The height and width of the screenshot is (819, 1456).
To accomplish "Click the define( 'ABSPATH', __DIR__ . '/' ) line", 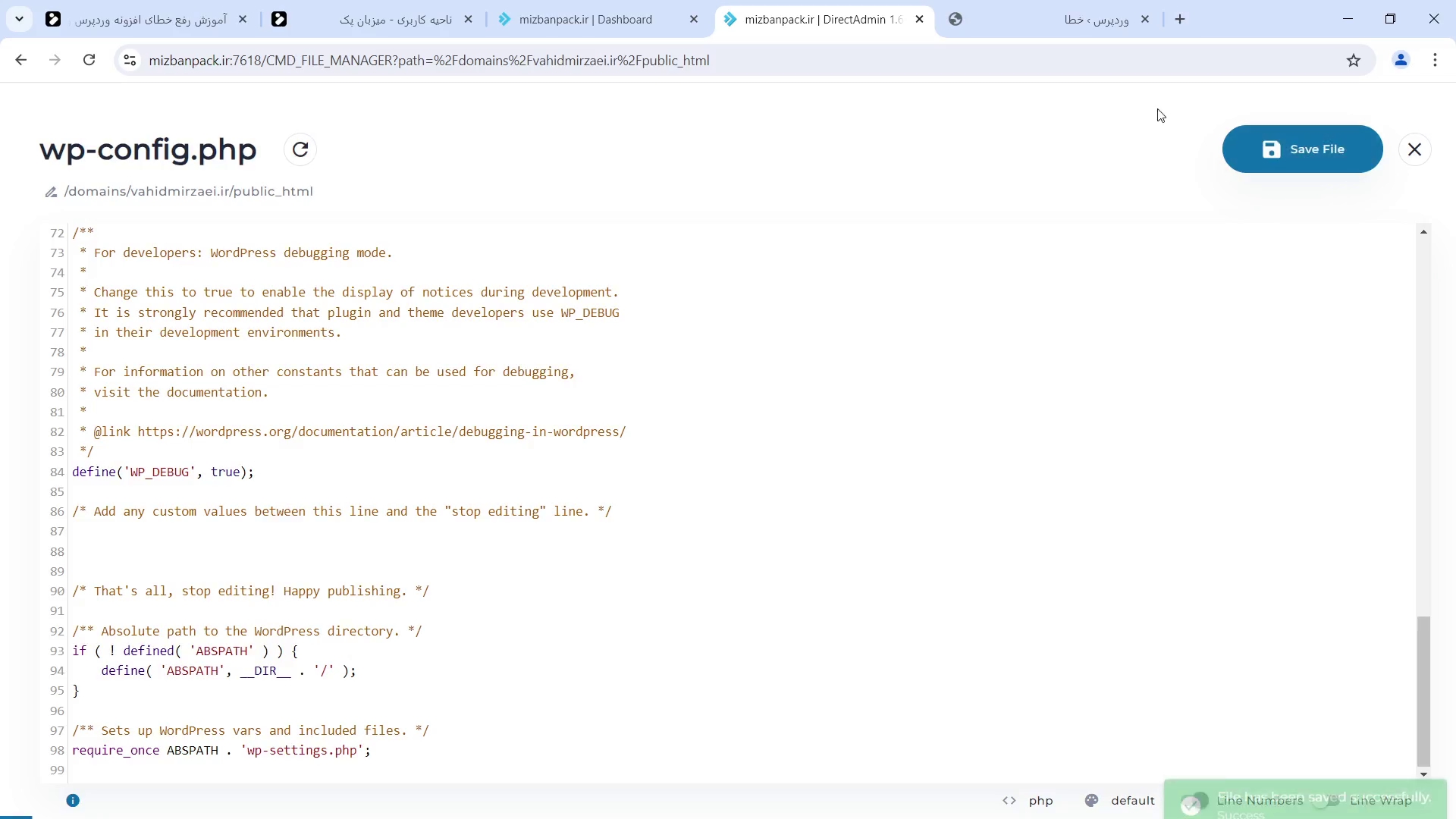I will [x=228, y=671].
